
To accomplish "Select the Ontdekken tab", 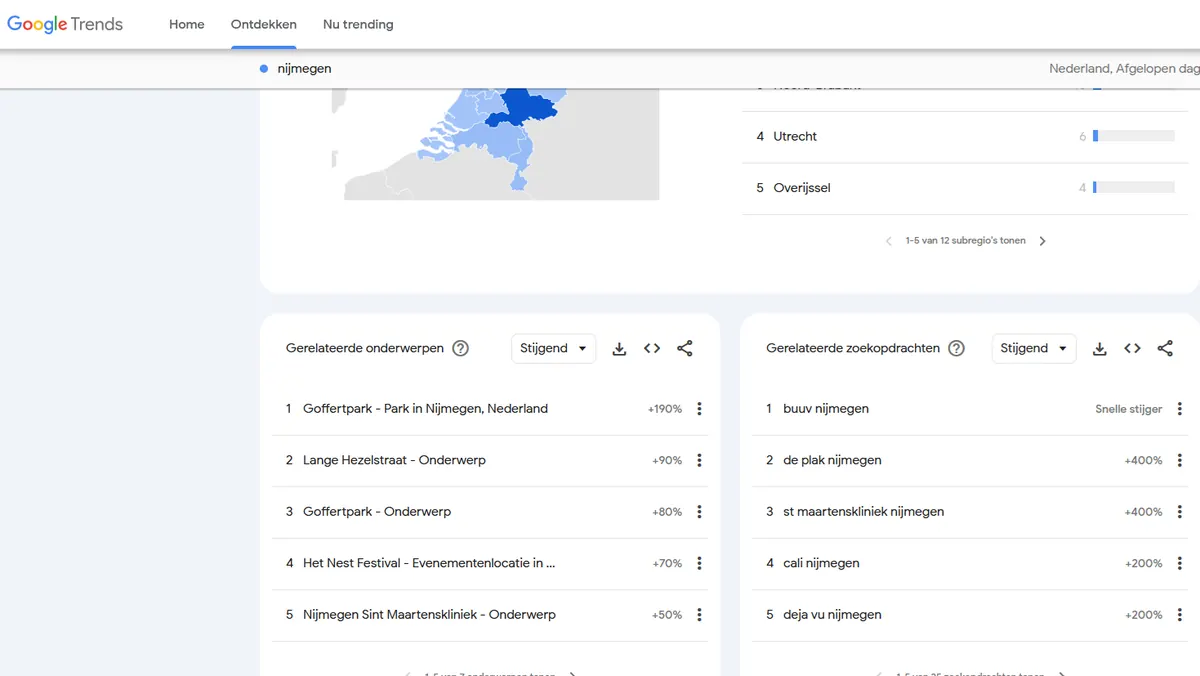I will (x=264, y=24).
